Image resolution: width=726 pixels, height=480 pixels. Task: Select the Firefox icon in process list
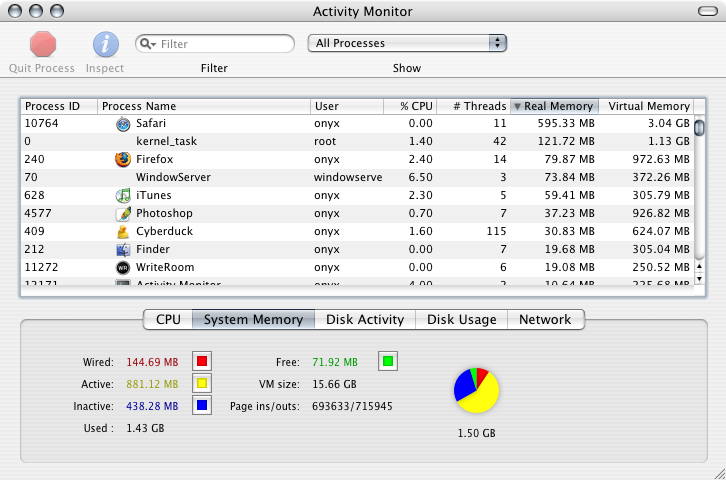123,159
